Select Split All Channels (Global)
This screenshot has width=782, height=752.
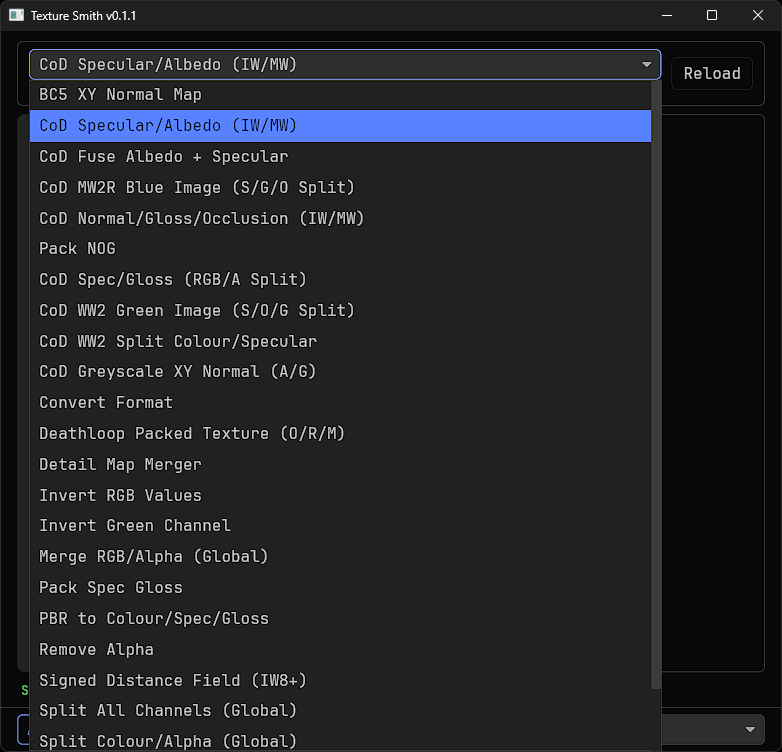tap(341, 711)
